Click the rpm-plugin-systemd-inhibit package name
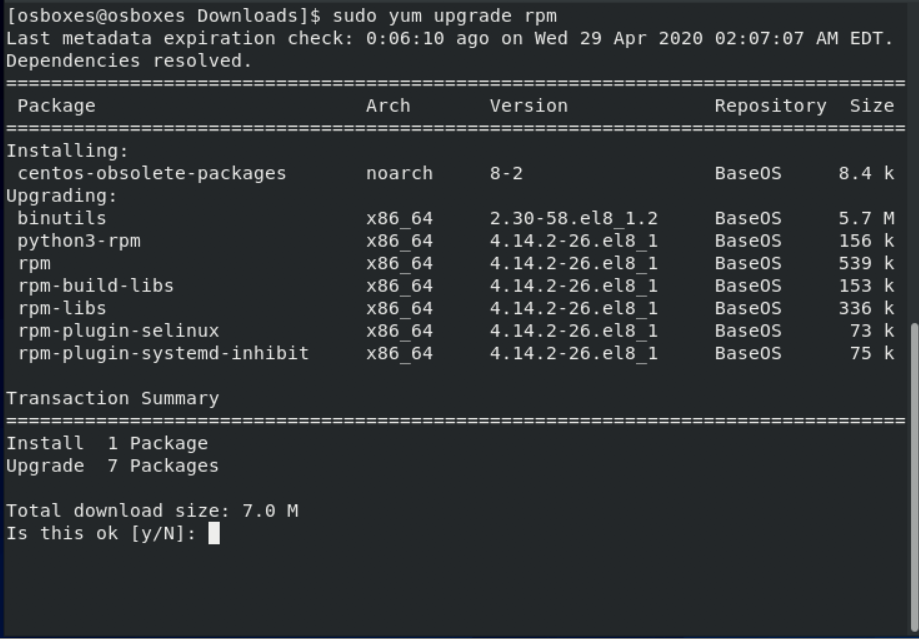 [163, 353]
